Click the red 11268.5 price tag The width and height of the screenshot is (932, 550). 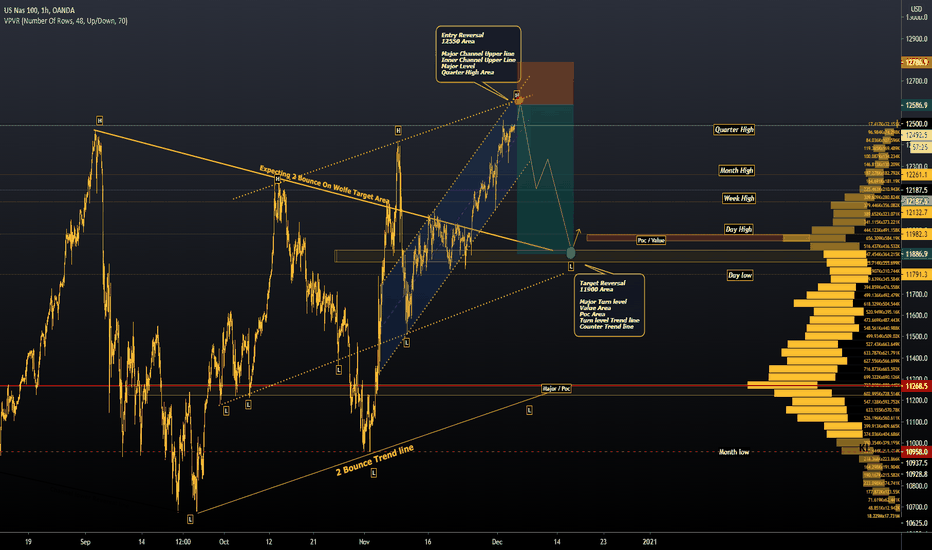pyautogui.click(x=917, y=386)
